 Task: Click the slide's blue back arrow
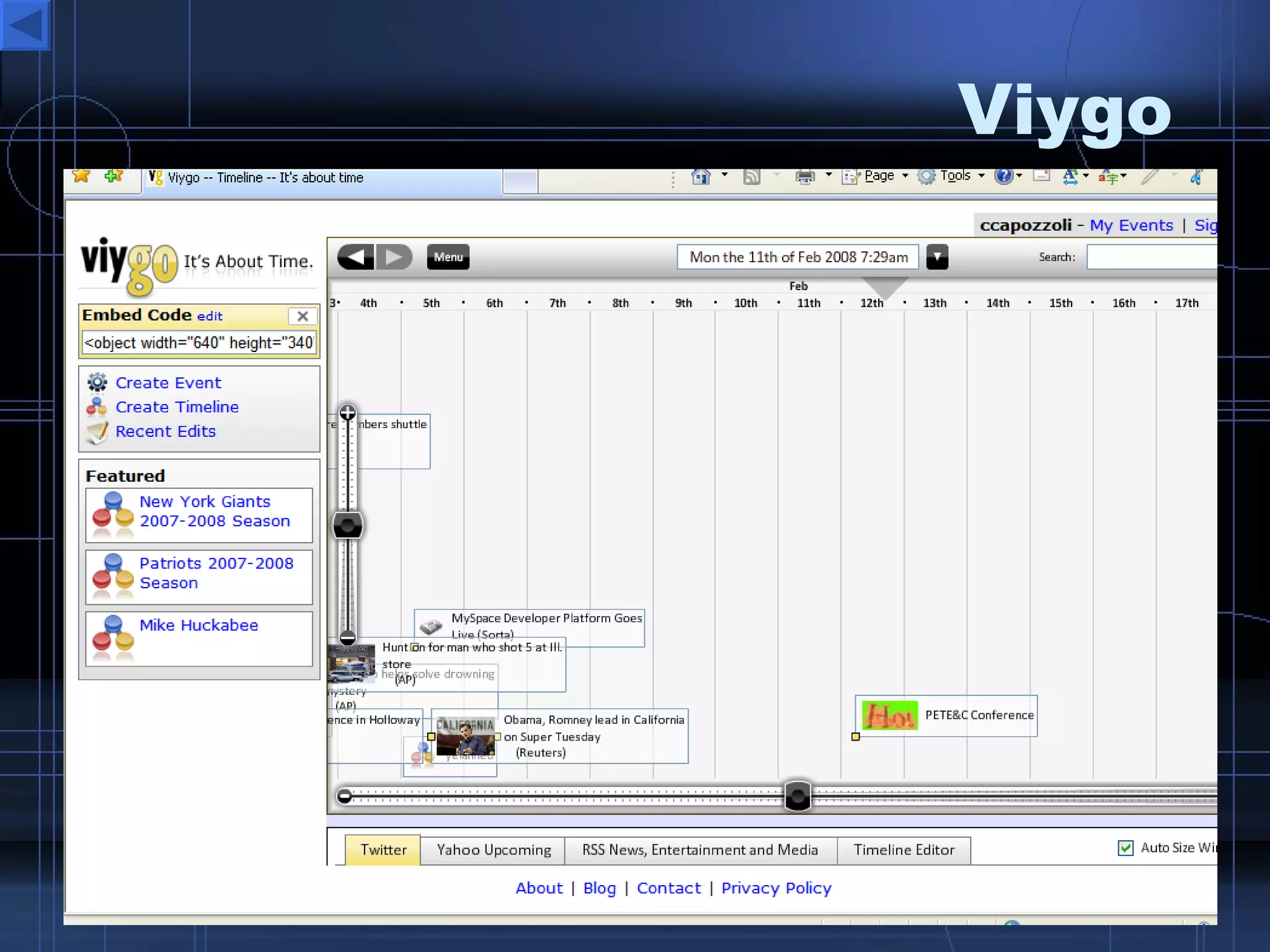pos(24,25)
